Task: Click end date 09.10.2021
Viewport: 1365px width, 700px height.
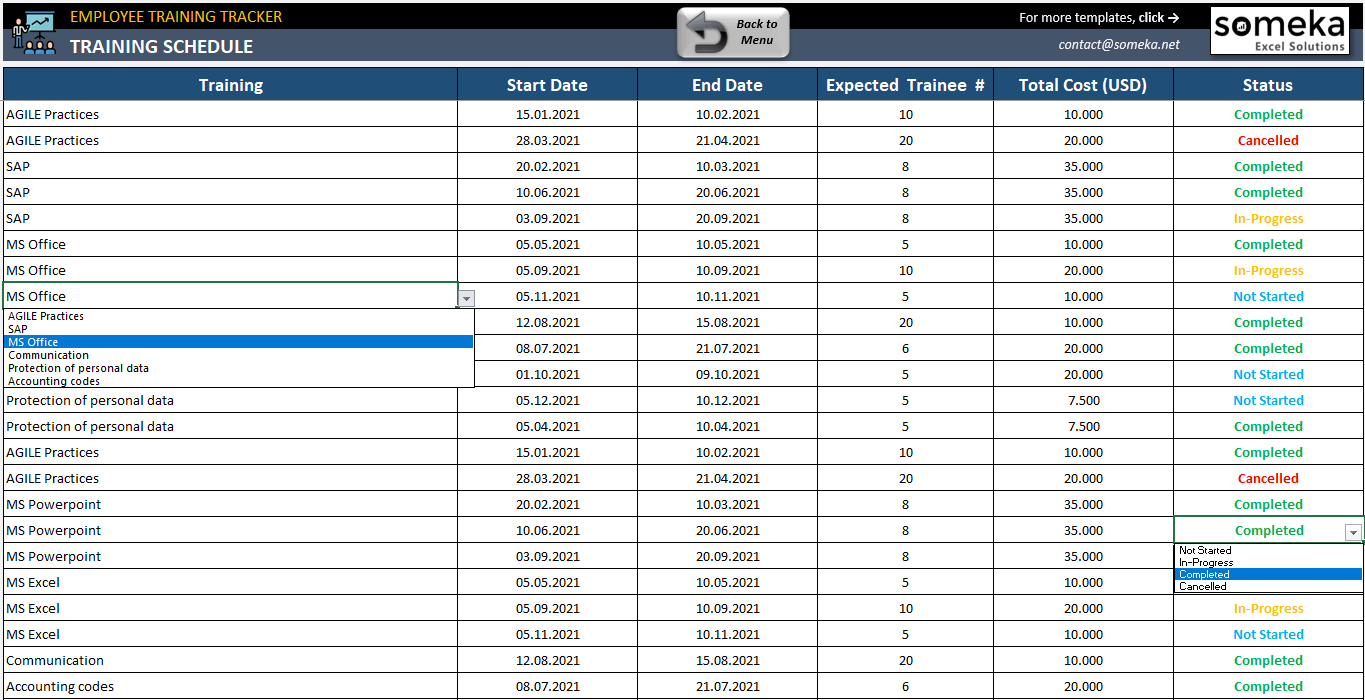Action: tap(727, 374)
